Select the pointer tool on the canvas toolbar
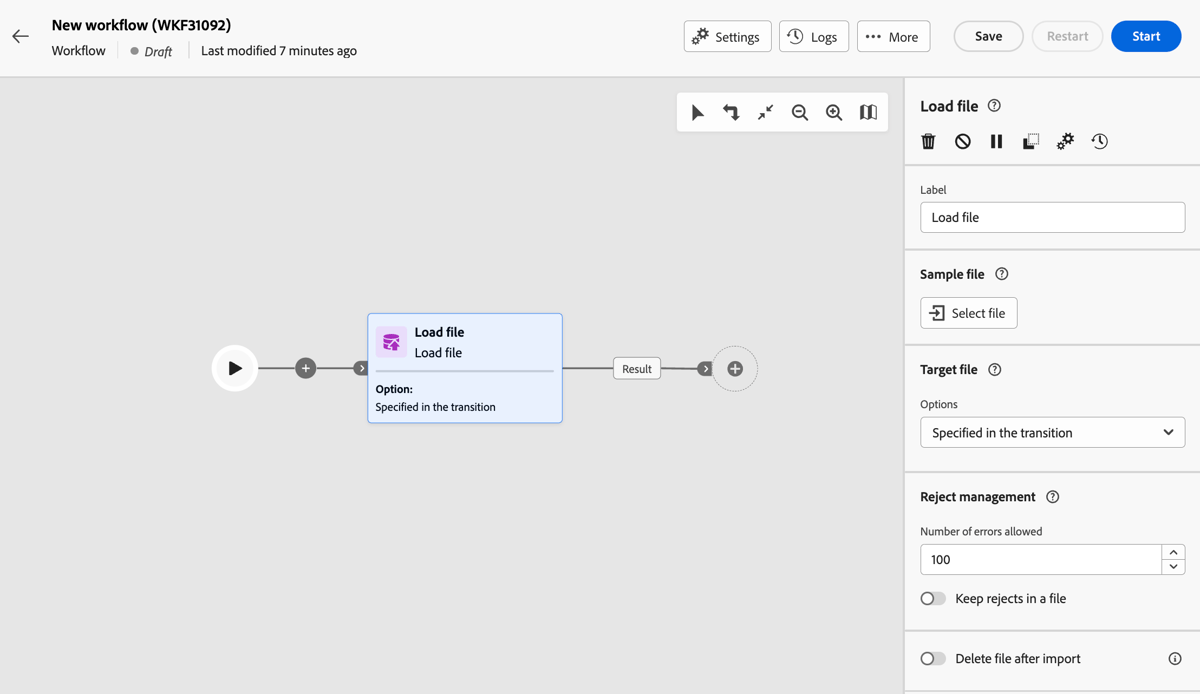Image resolution: width=1200 pixels, height=694 pixels. [697, 112]
